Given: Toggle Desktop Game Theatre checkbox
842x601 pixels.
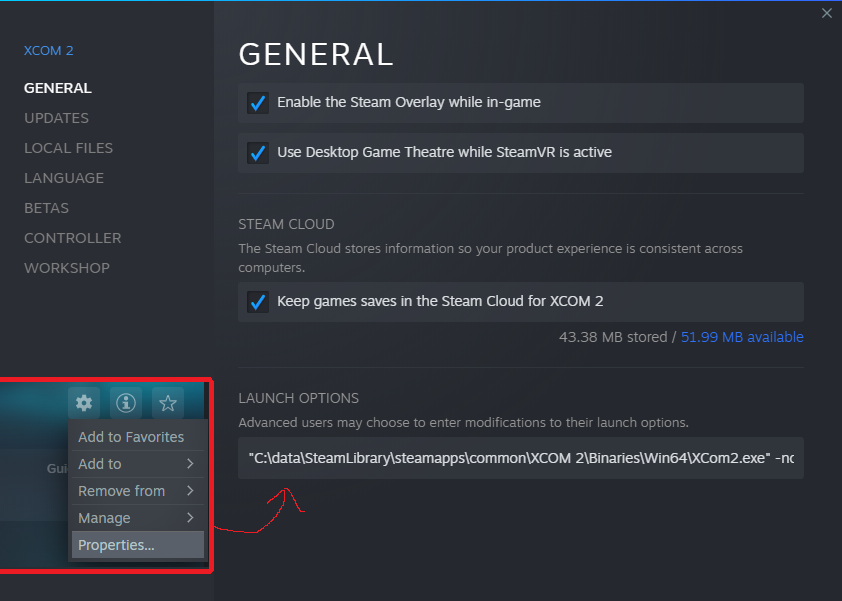Looking at the screenshot, I should pos(258,153).
